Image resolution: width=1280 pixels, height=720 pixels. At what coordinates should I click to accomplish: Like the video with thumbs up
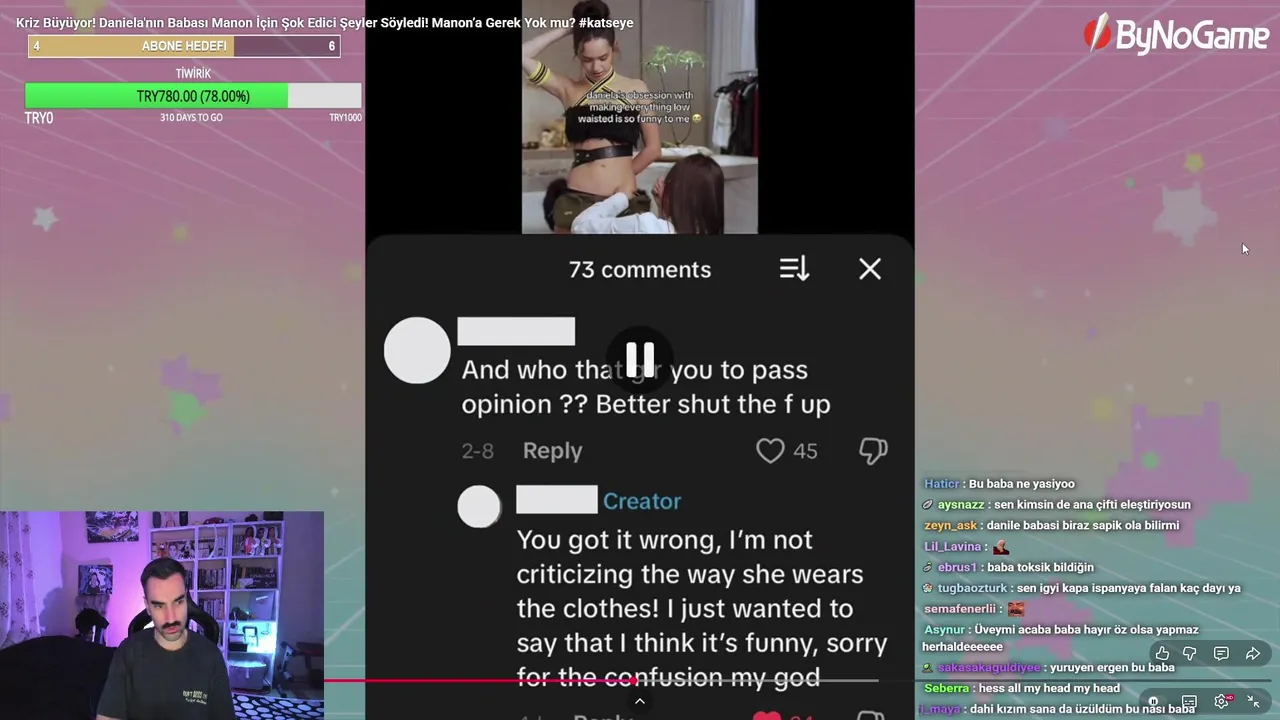(x=1162, y=654)
